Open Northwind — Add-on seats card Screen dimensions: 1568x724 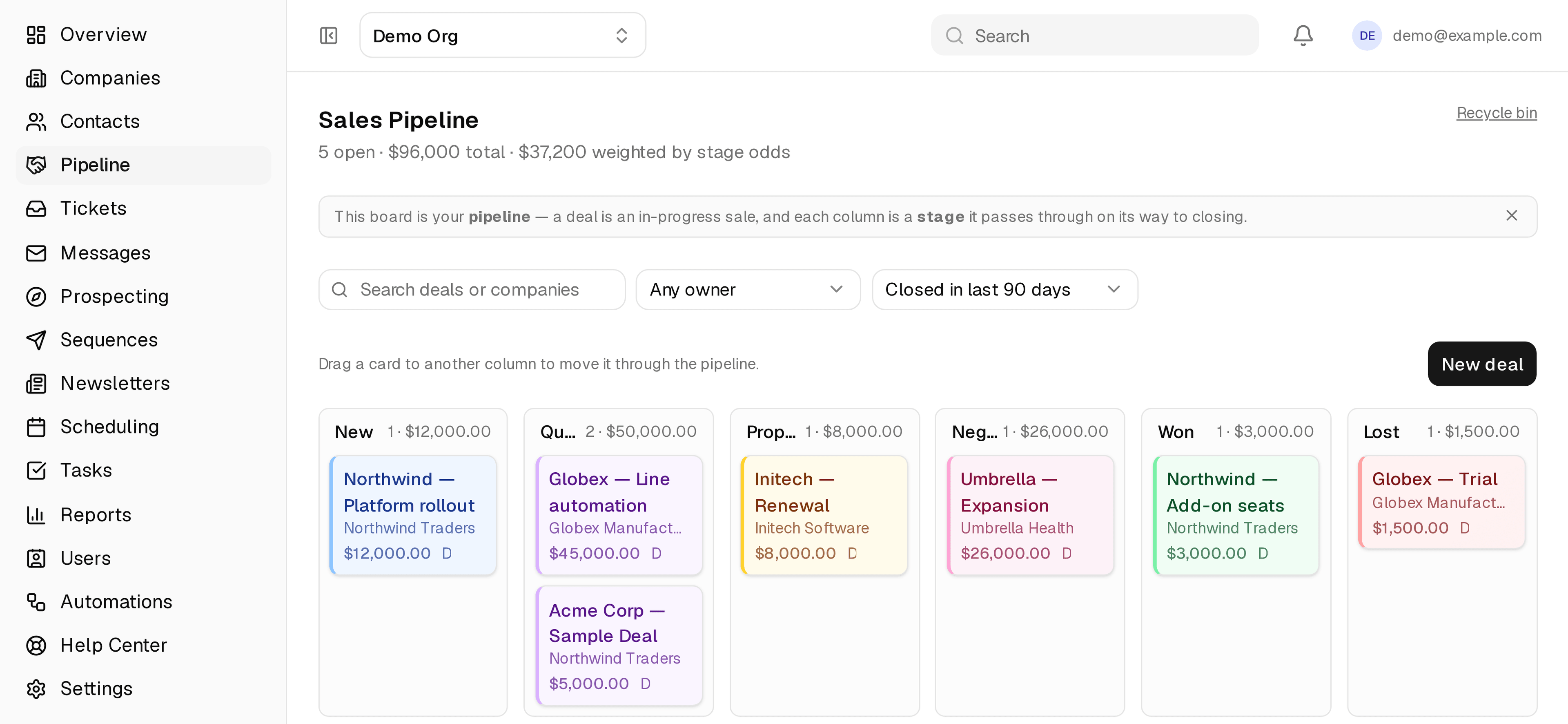coord(1236,515)
